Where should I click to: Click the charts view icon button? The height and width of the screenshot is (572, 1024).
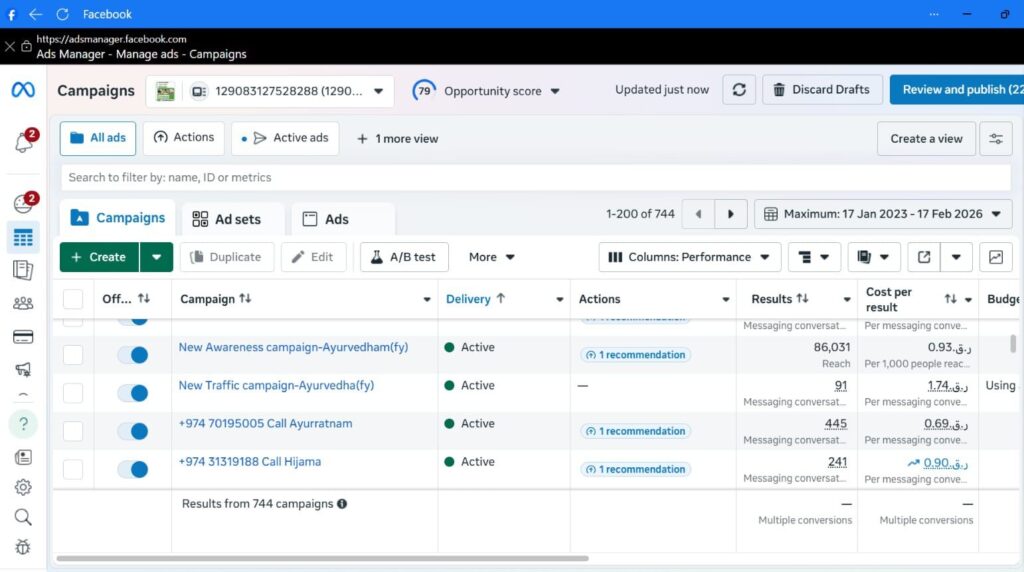pyautogui.click(x=995, y=257)
